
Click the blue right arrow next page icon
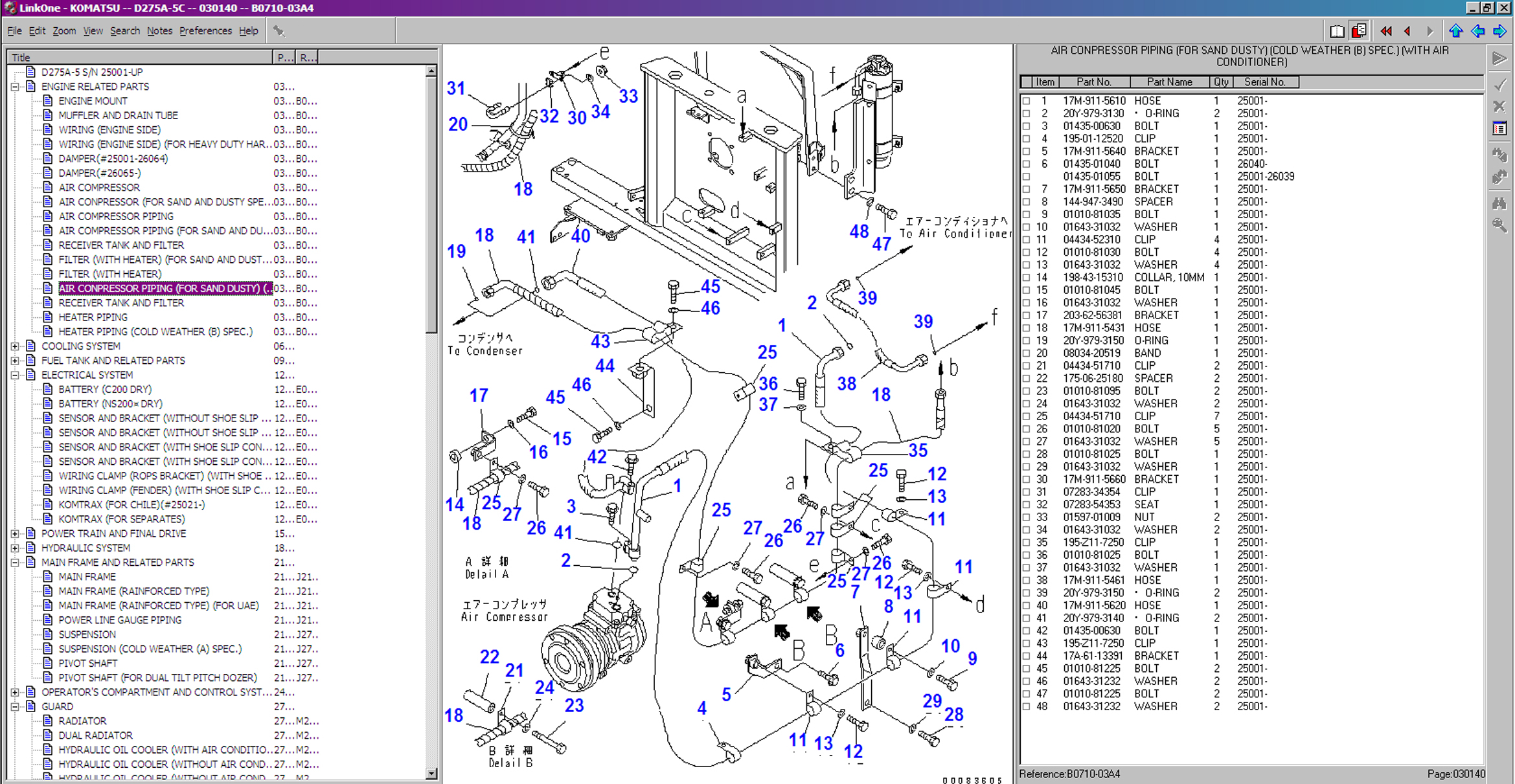(1500, 31)
